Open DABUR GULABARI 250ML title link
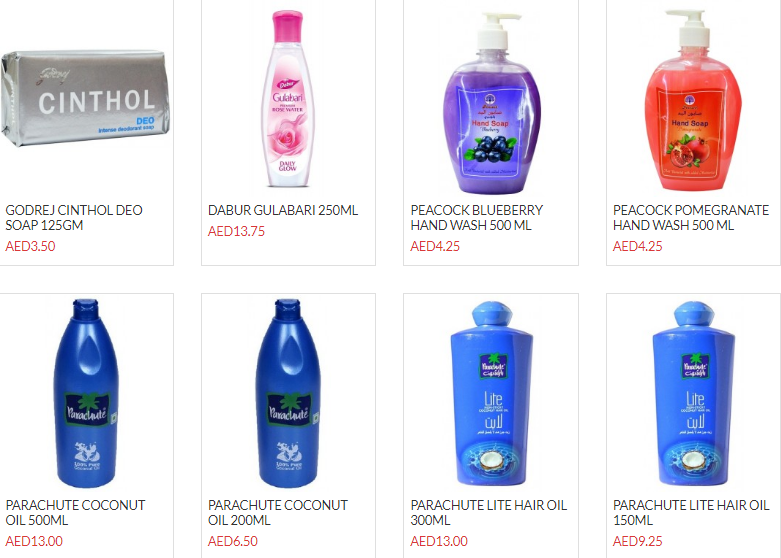The width and height of the screenshot is (781, 558). pos(283,210)
